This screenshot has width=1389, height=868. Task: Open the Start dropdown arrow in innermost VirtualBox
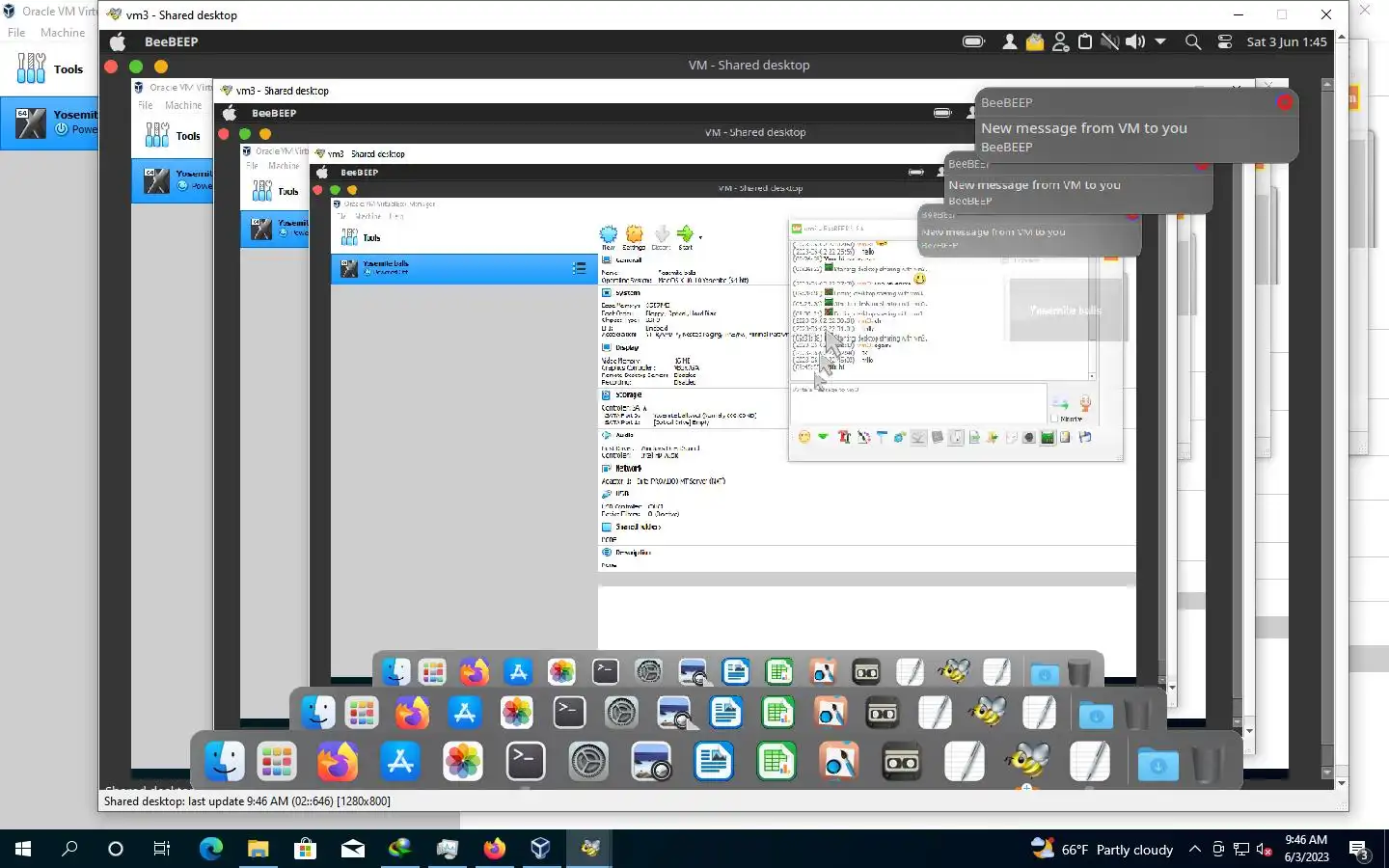coord(700,236)
